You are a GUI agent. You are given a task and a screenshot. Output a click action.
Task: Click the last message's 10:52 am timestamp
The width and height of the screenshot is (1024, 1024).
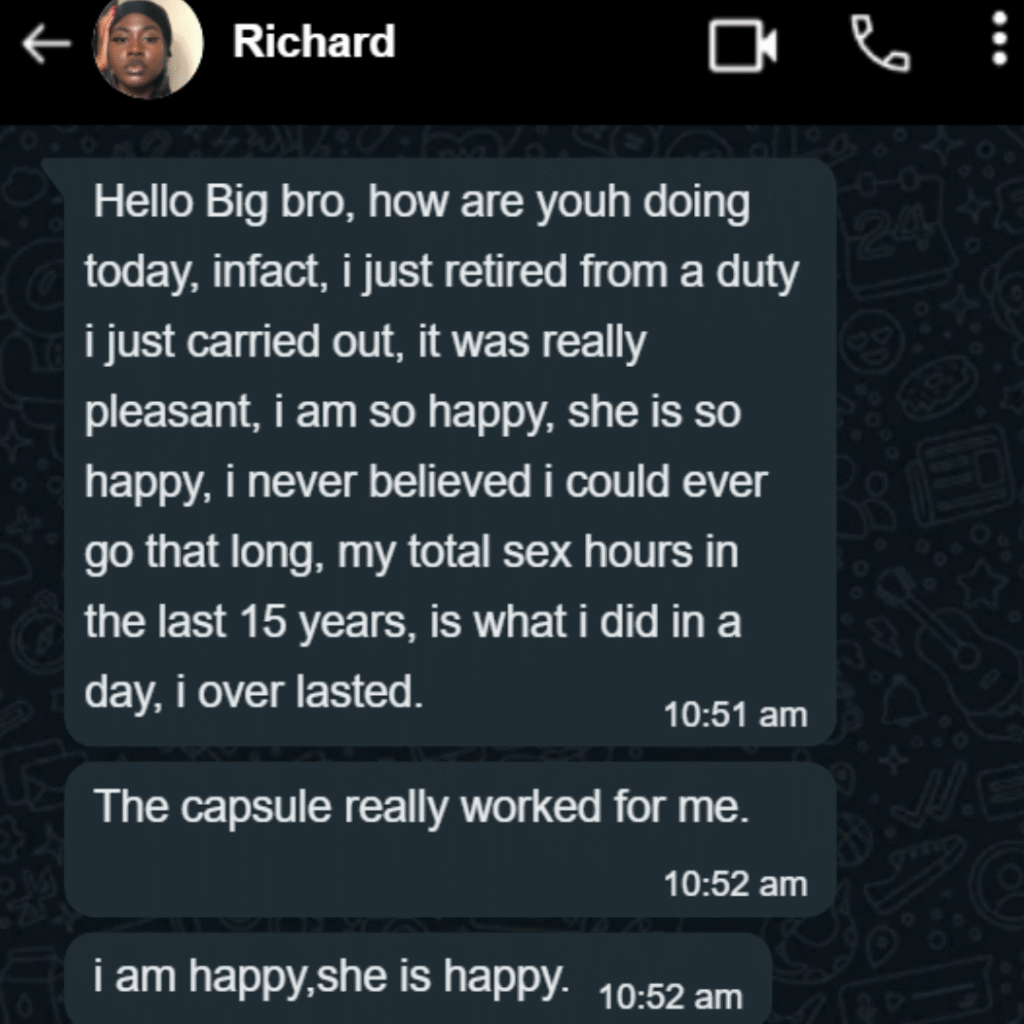[x=669, y=996]
